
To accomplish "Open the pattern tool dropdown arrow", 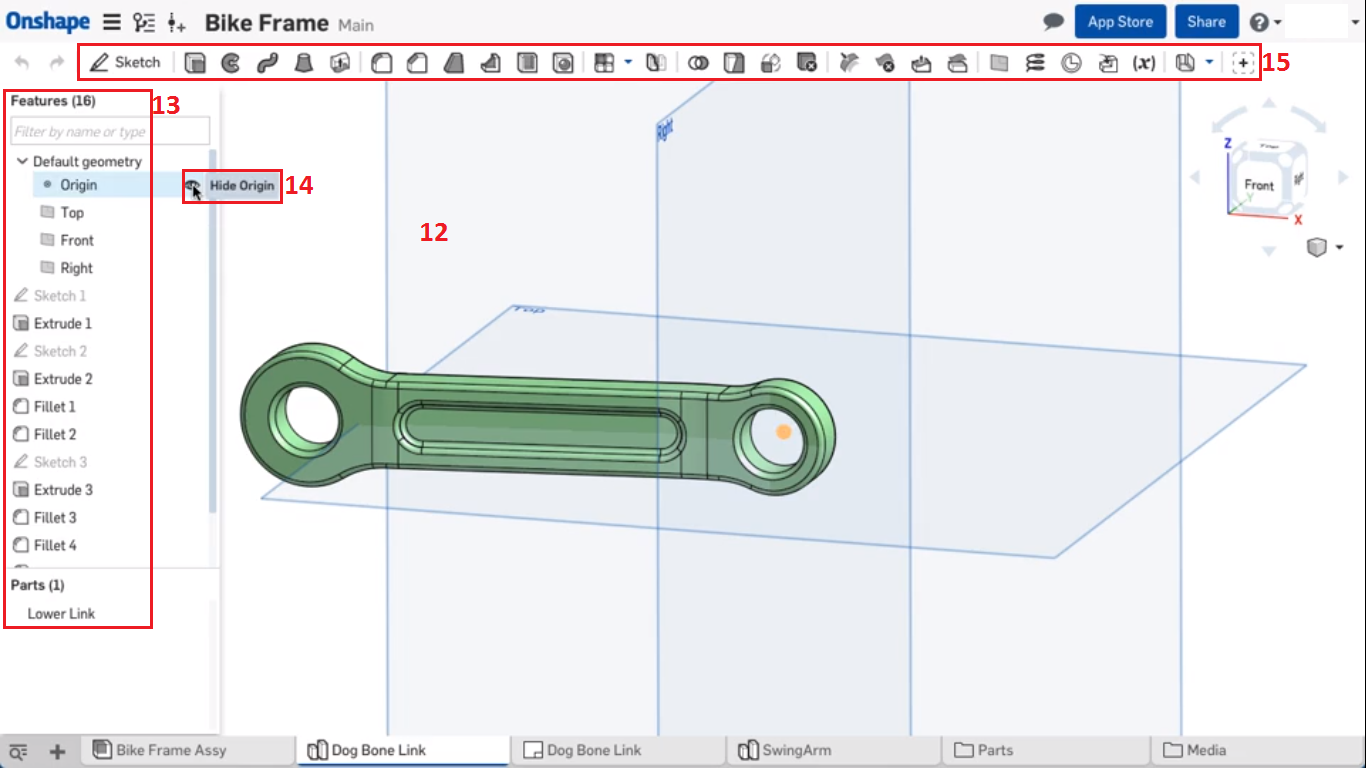I will point(628,62).
